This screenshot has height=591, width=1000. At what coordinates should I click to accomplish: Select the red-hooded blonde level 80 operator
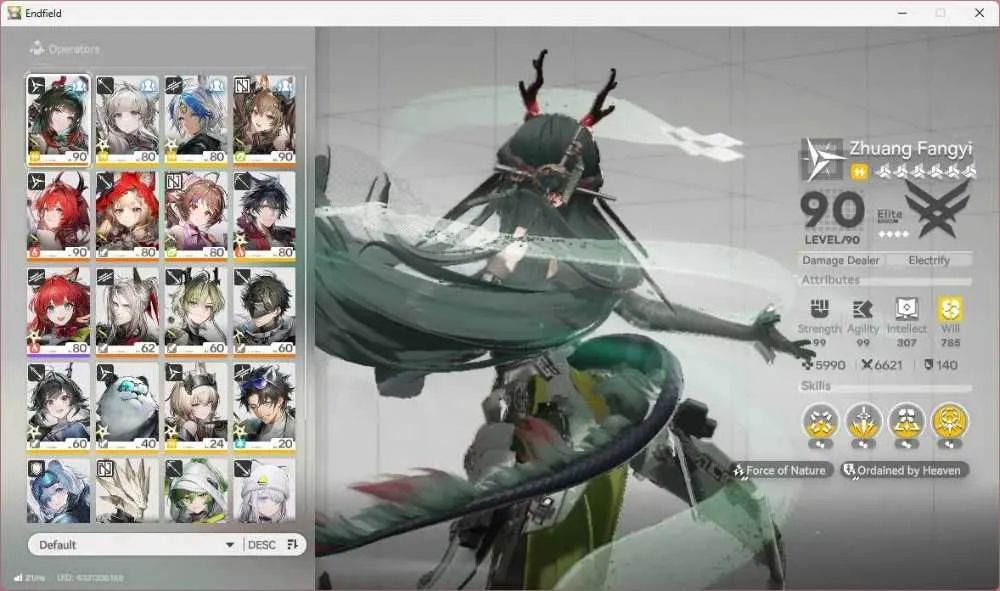coord(127,215)
